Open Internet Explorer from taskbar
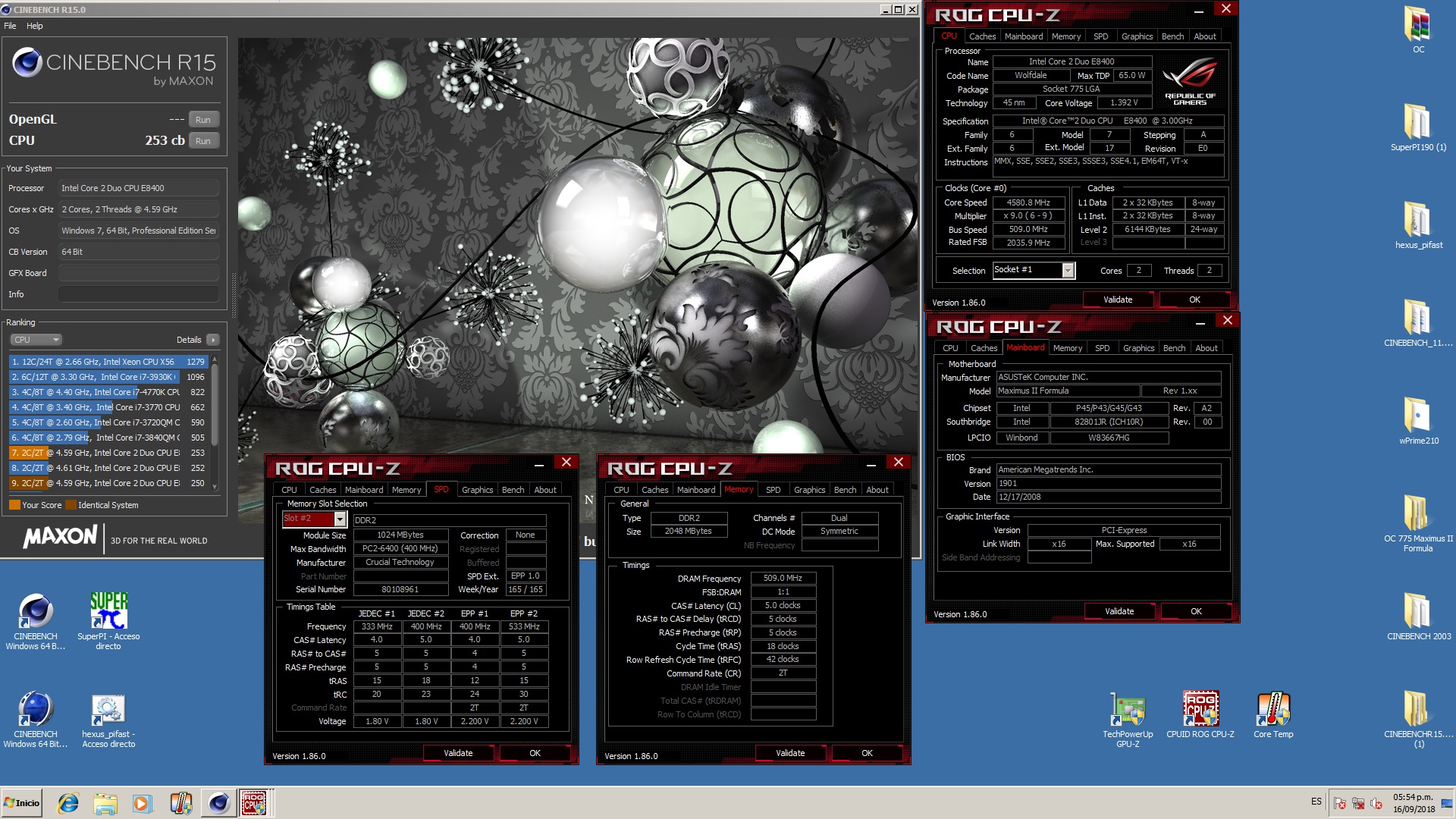The image size is (1456, 819). (x=68, y=803)
